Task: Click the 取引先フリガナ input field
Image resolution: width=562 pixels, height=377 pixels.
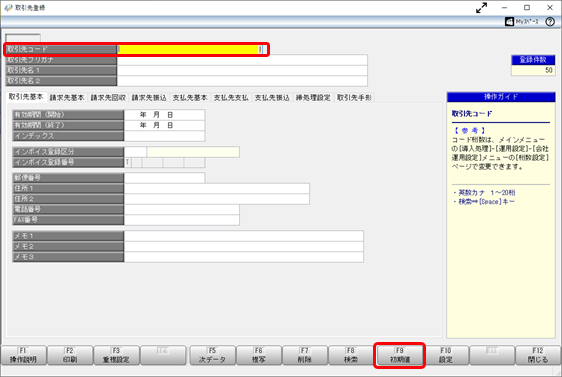Action: 242,60
